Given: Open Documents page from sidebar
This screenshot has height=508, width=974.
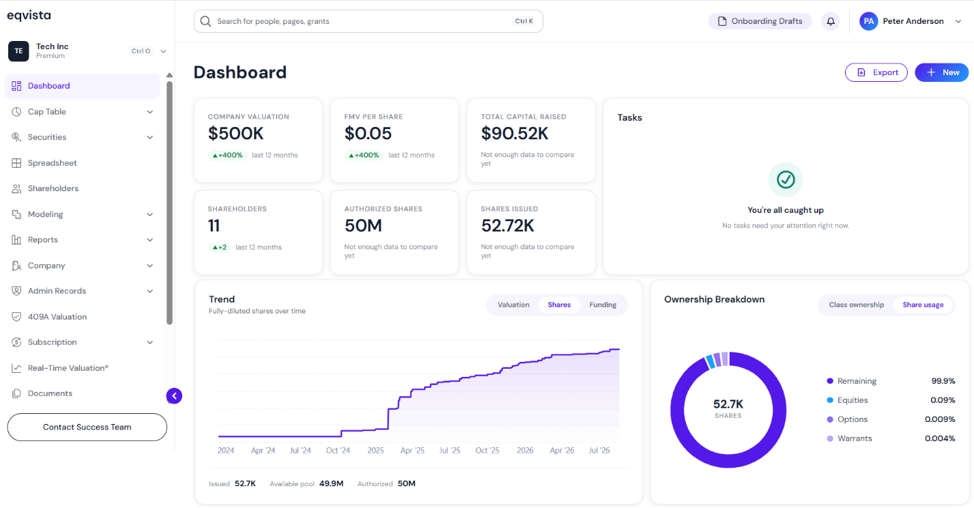Looking at the screenshot, I should coord(82,393).
